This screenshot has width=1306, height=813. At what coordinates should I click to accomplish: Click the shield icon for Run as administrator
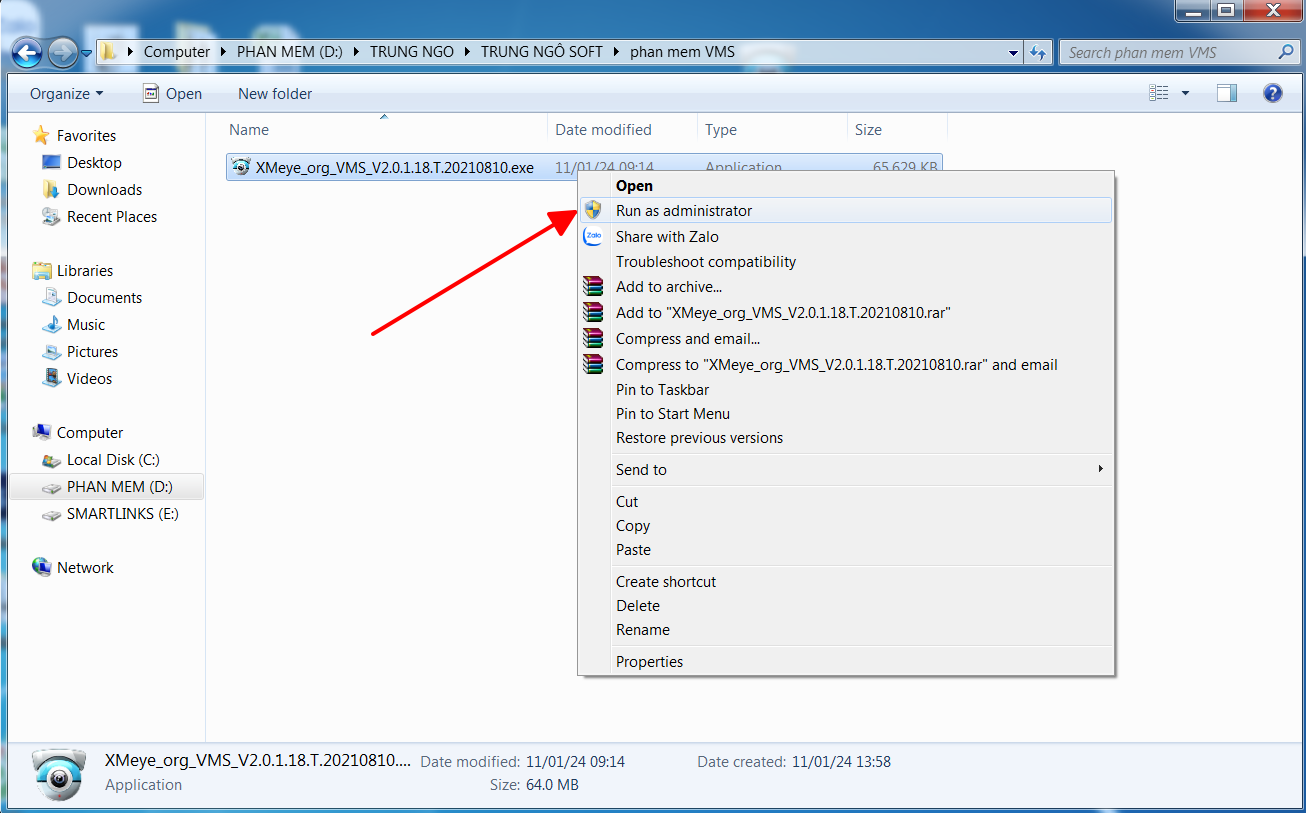tap(593, 210)
